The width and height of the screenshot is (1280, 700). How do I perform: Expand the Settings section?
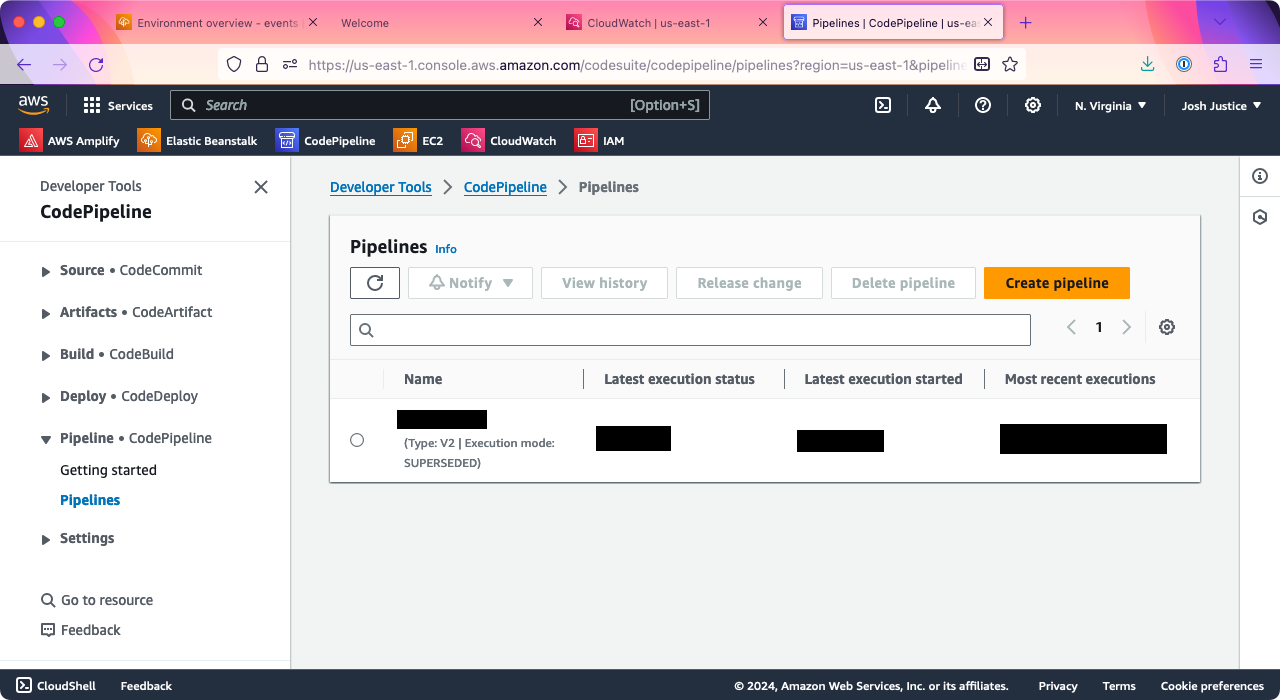tap(46, 539)
